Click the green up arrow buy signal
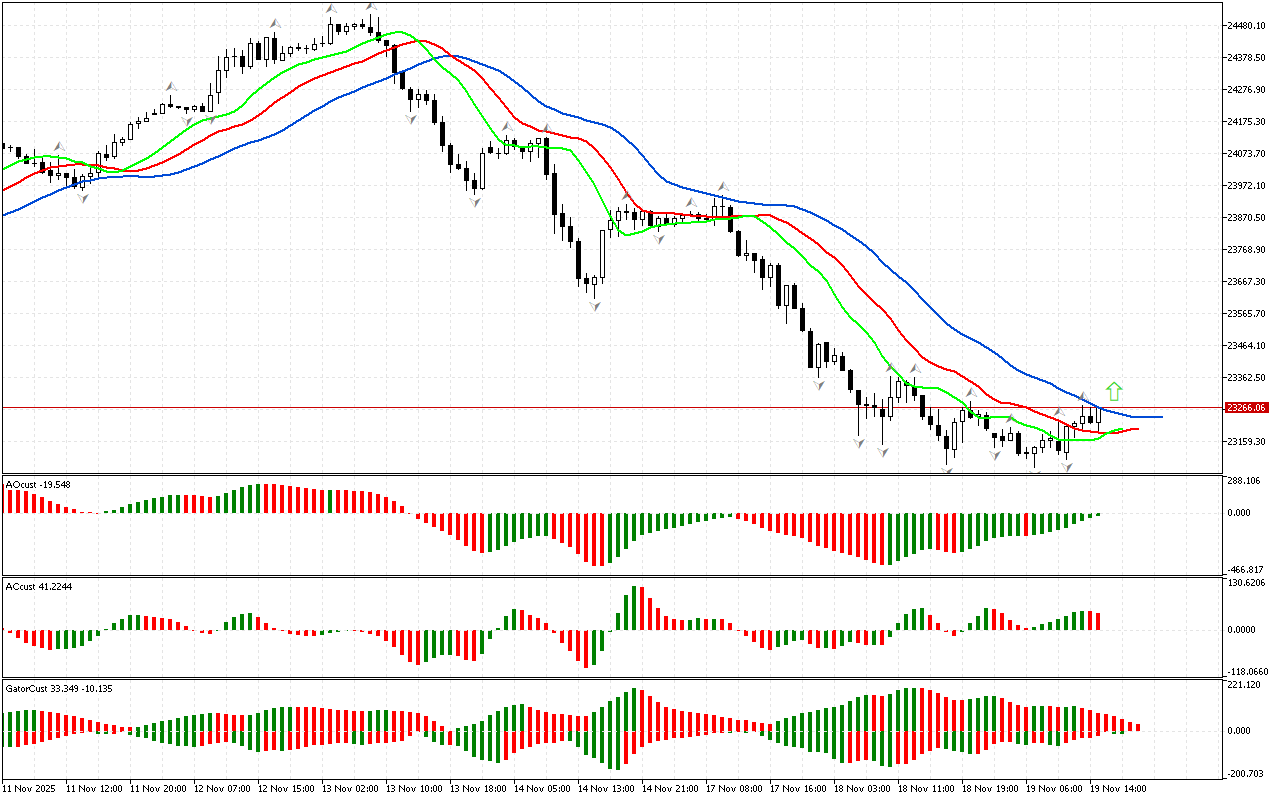 click(1114, 391)
